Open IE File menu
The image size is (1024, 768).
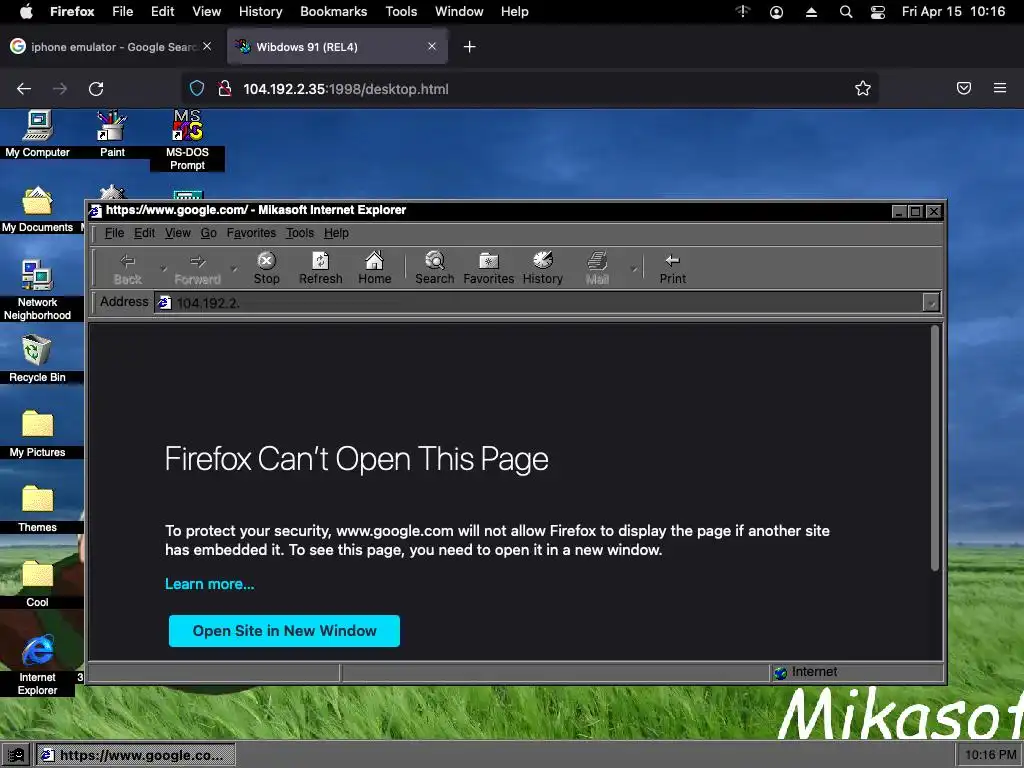(114, 233)
